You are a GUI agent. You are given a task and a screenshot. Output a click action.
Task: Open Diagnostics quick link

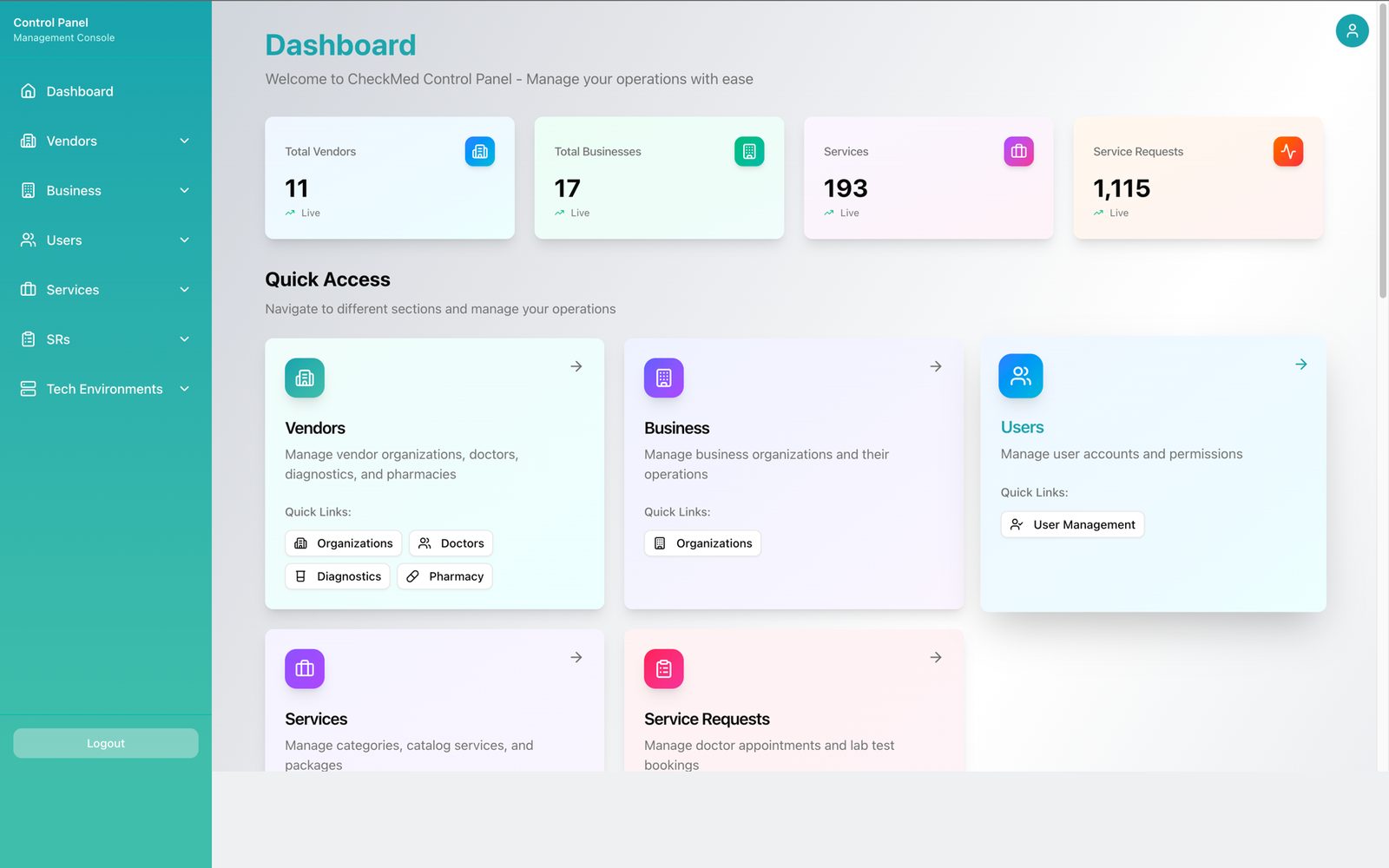click(x=338, y=576)
